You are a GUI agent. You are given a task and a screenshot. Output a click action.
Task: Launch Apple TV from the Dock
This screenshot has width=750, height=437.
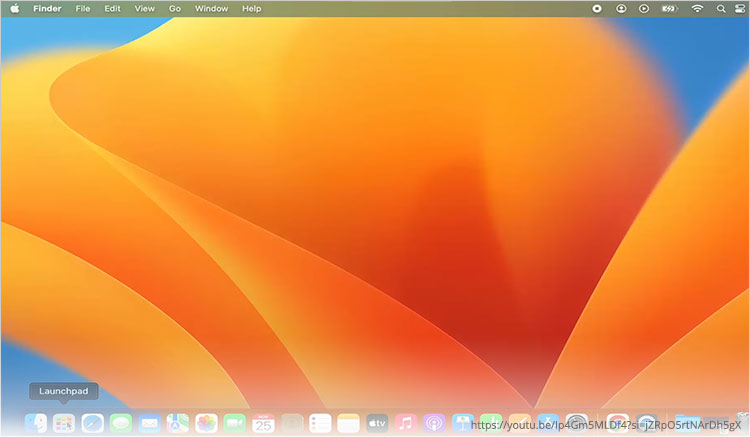377,423
